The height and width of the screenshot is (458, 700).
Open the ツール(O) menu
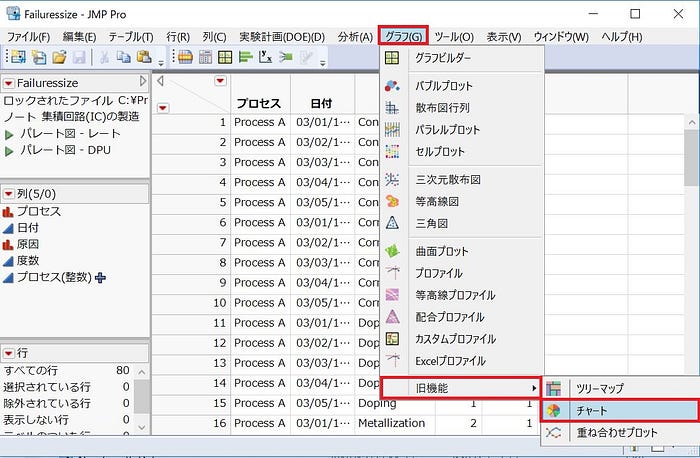454,37
